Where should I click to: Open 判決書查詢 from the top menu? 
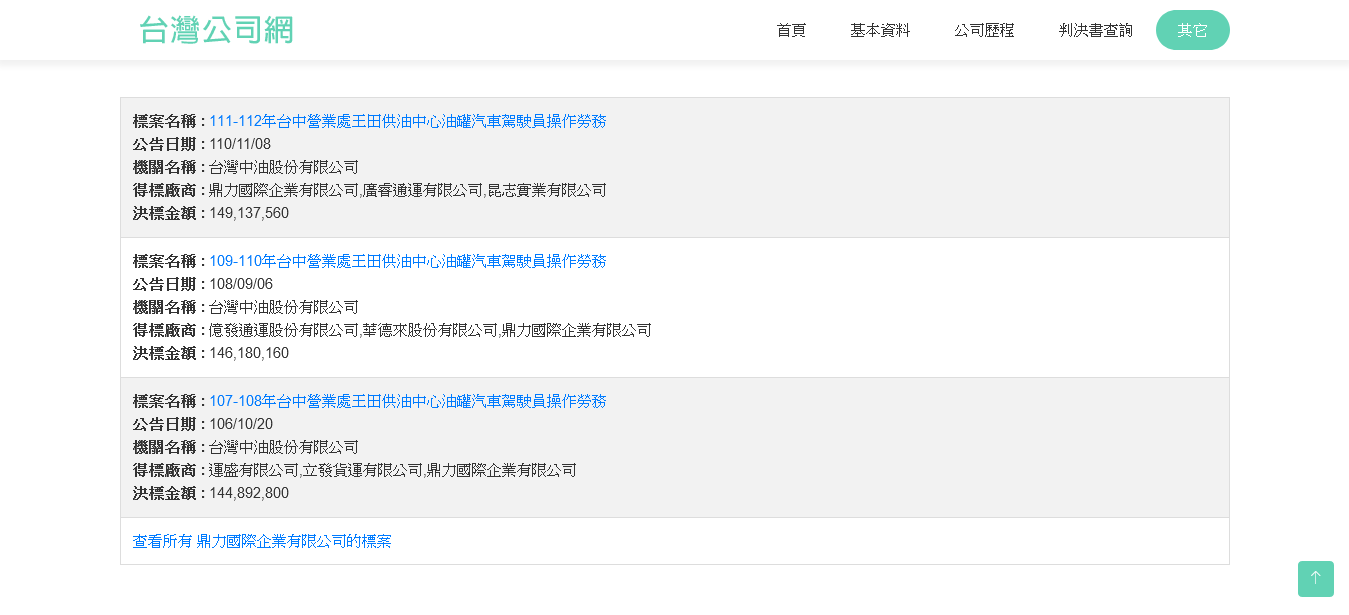(1096, 30)
